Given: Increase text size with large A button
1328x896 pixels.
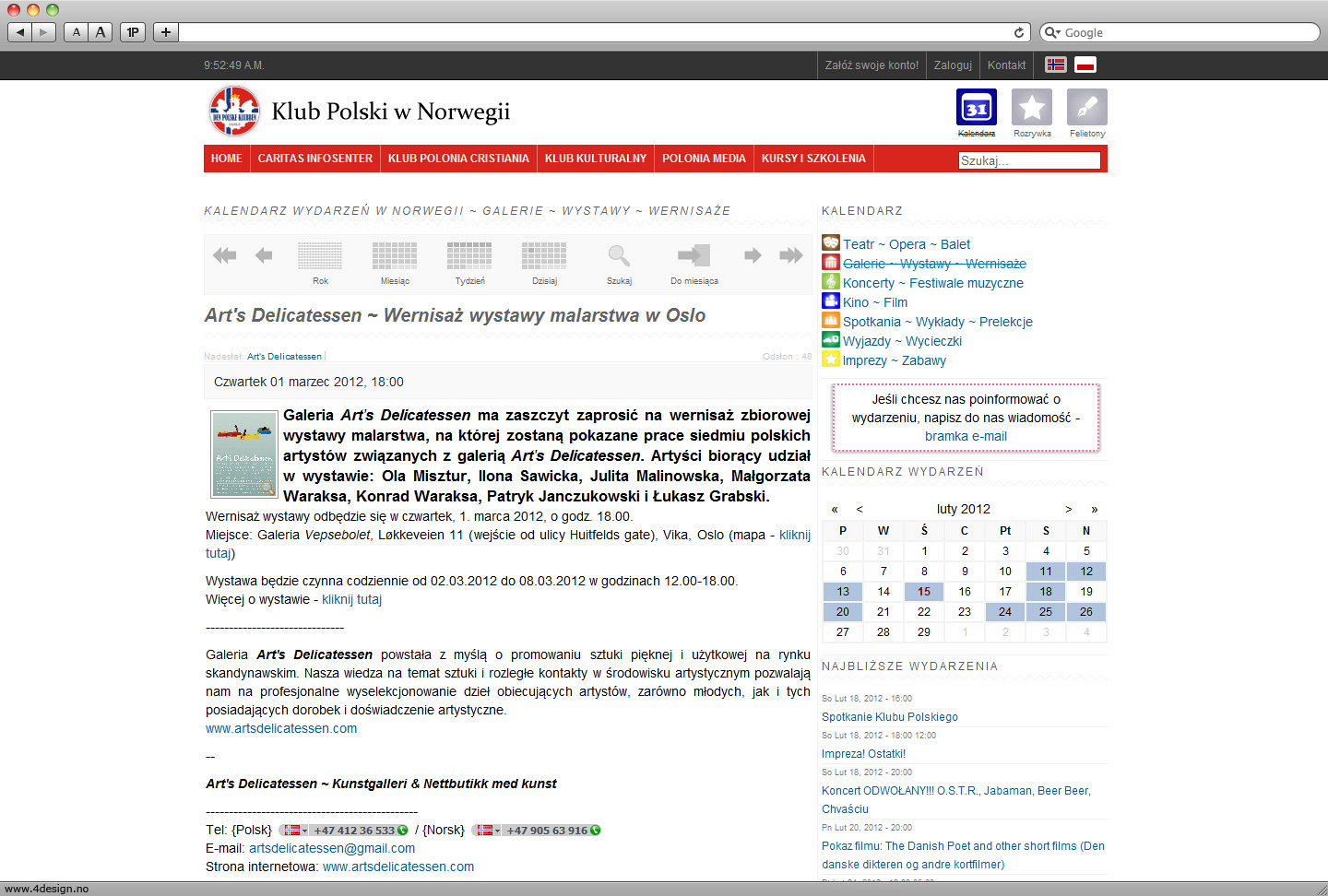Looking at the screenshot, I should [101, 32].
